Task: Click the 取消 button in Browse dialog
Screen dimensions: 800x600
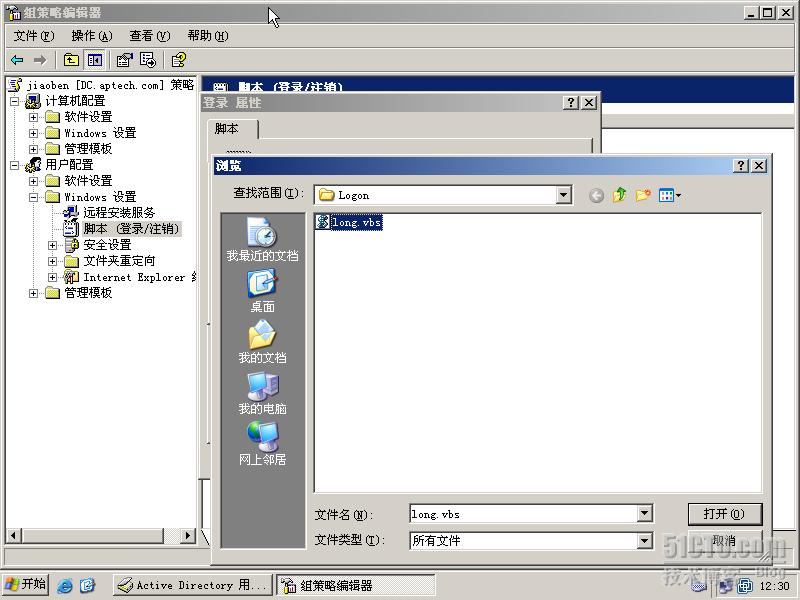Action: coord(724,541)
